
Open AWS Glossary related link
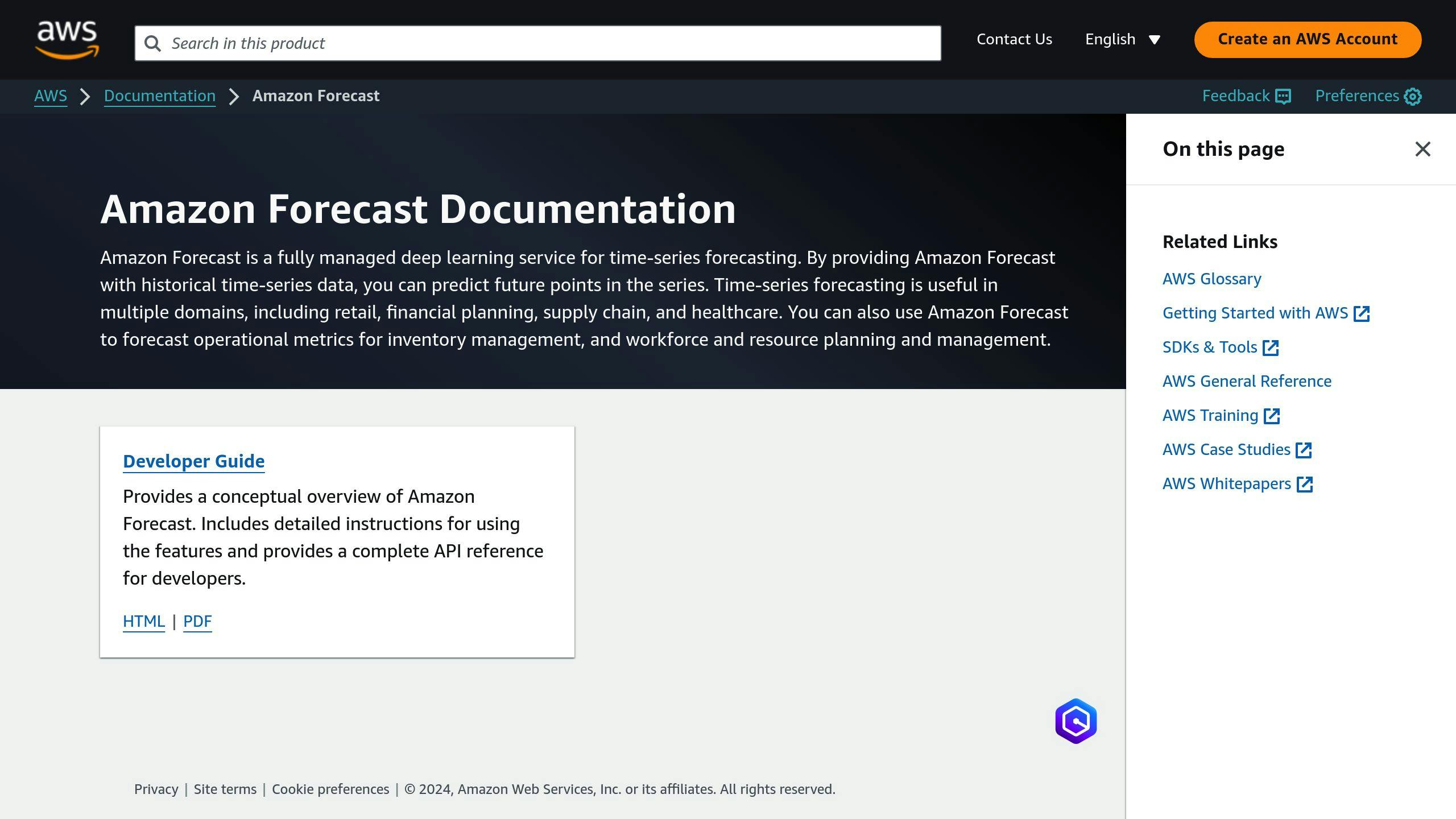tap(1212, 279)
